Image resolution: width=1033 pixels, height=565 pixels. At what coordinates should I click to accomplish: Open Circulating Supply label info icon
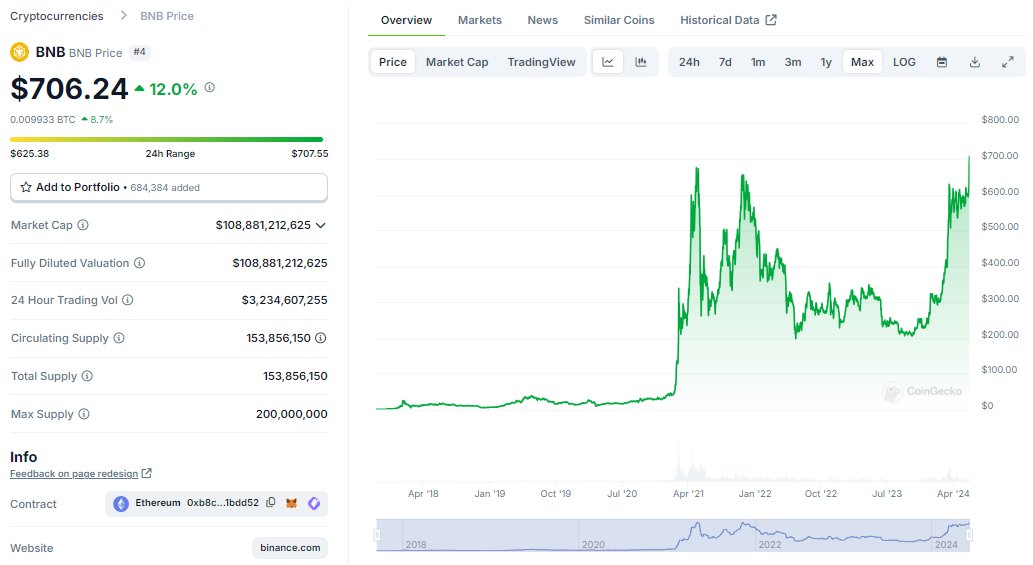119,338
